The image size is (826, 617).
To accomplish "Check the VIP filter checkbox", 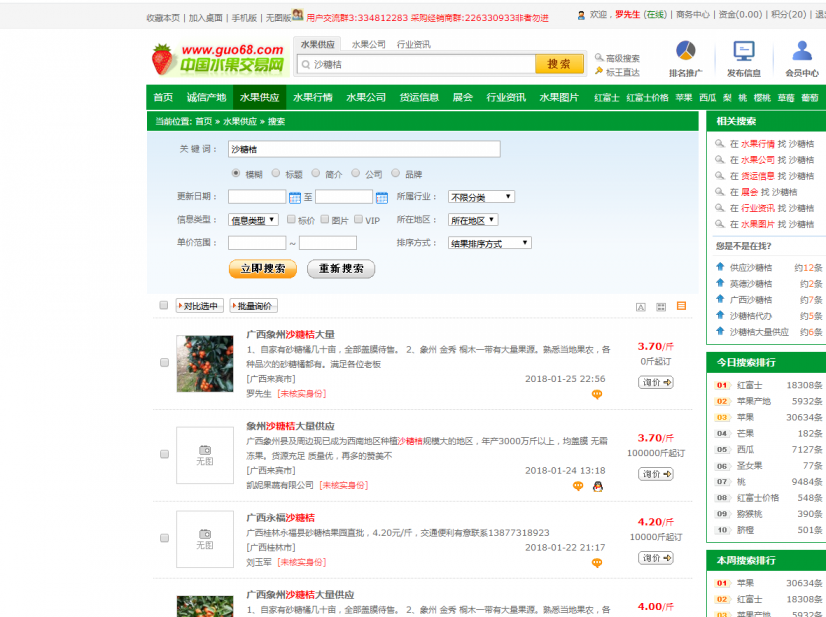I will point(358,219).
